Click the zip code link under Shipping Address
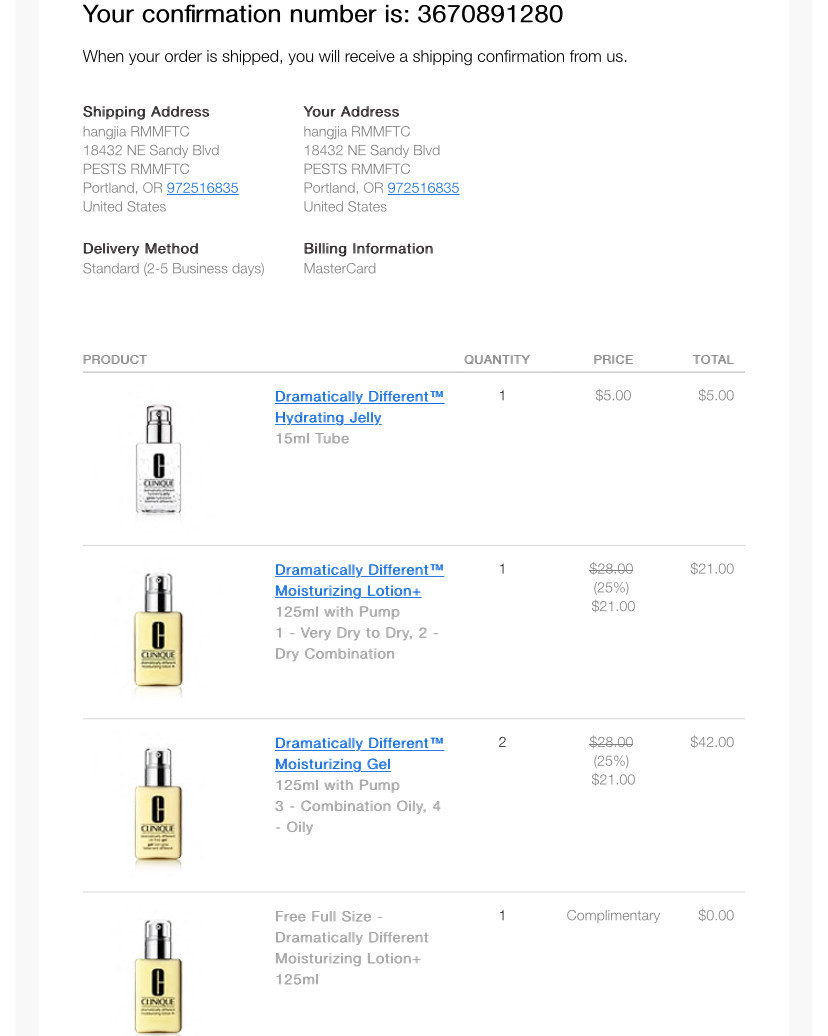 202,188
